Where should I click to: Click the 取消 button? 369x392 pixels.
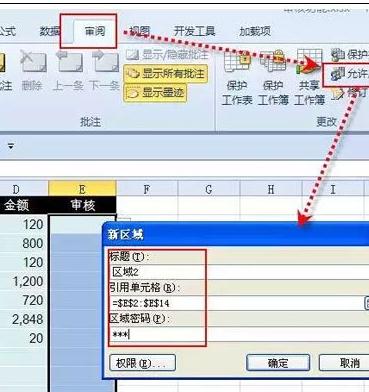tap(345, 363)
